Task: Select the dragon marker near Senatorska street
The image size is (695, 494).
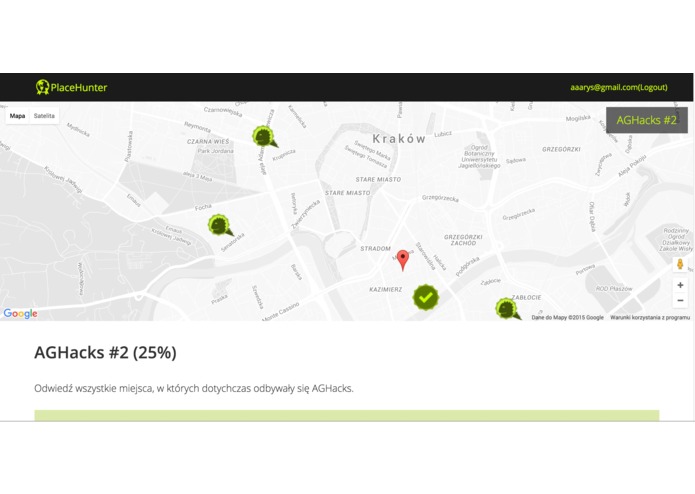Action: (x=220, y=225)
